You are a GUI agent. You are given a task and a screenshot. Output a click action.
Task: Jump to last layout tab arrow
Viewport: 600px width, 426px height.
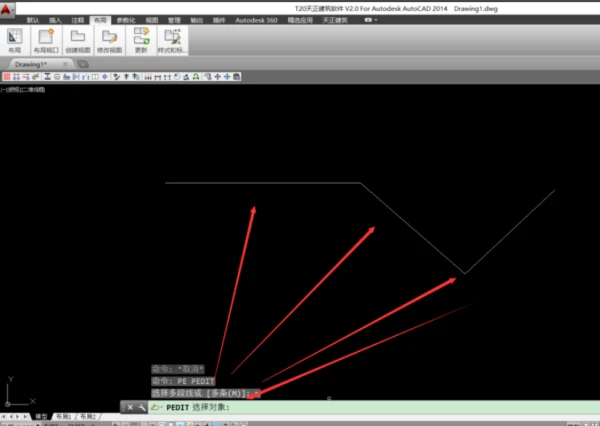(x=25, y=416)
